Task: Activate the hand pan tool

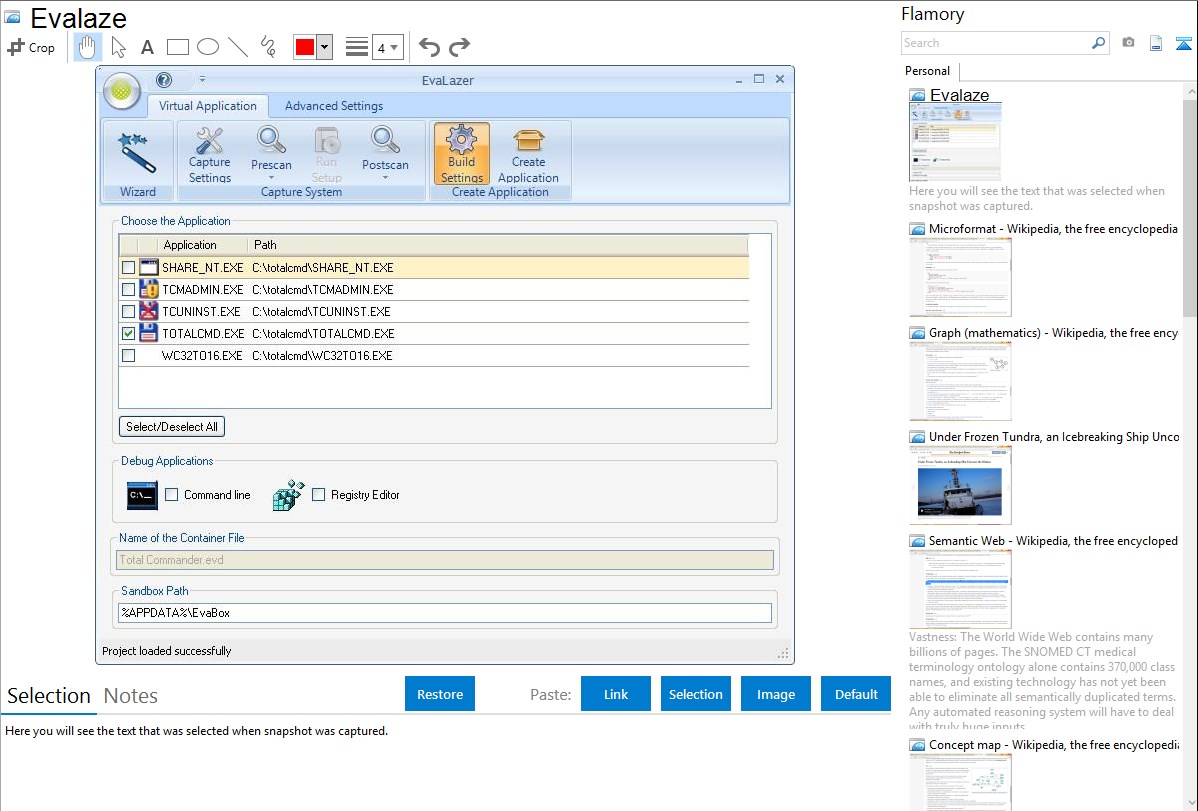Action: pos(87,47)
